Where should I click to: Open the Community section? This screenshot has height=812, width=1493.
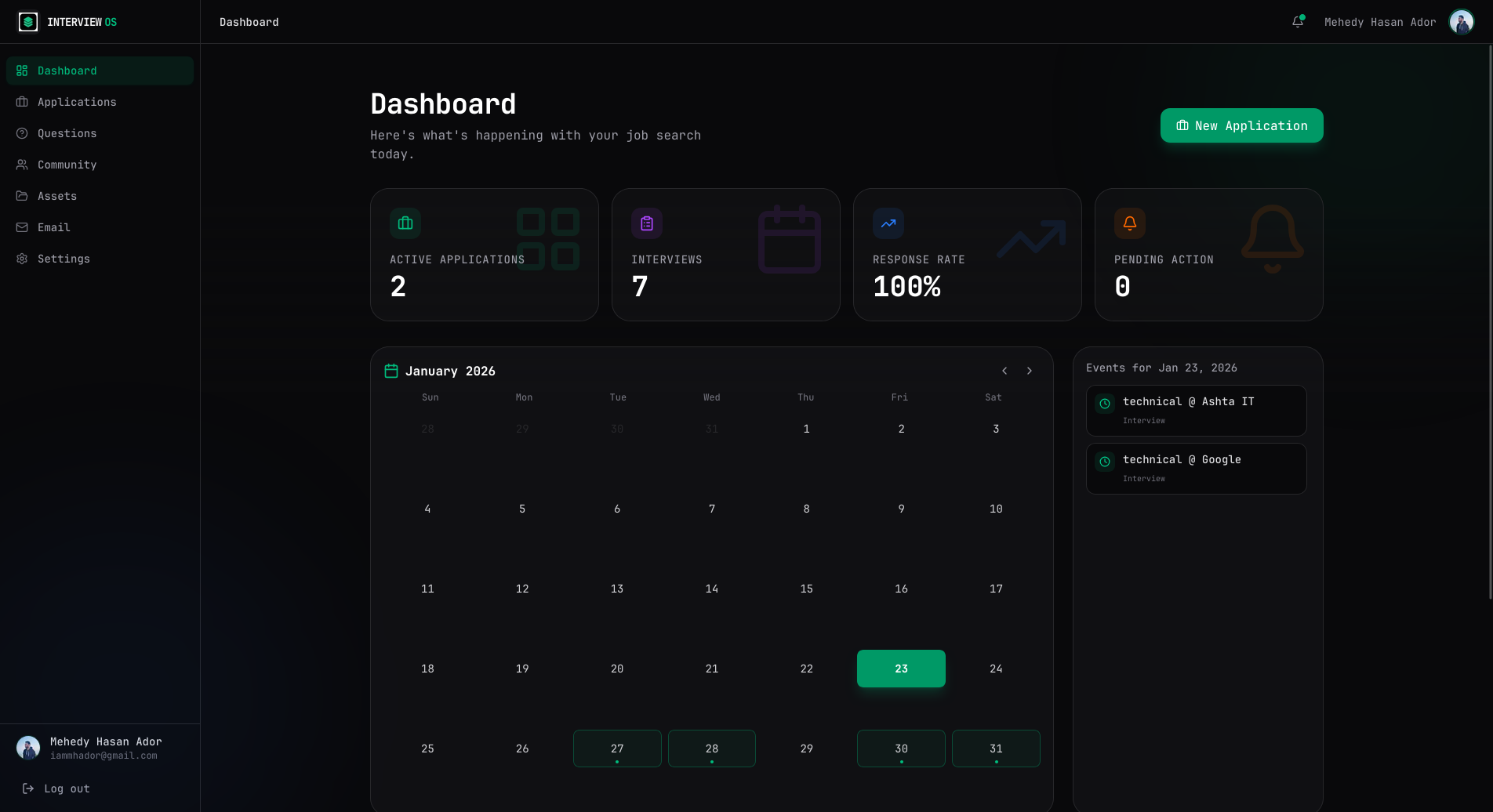coord(66,165)
